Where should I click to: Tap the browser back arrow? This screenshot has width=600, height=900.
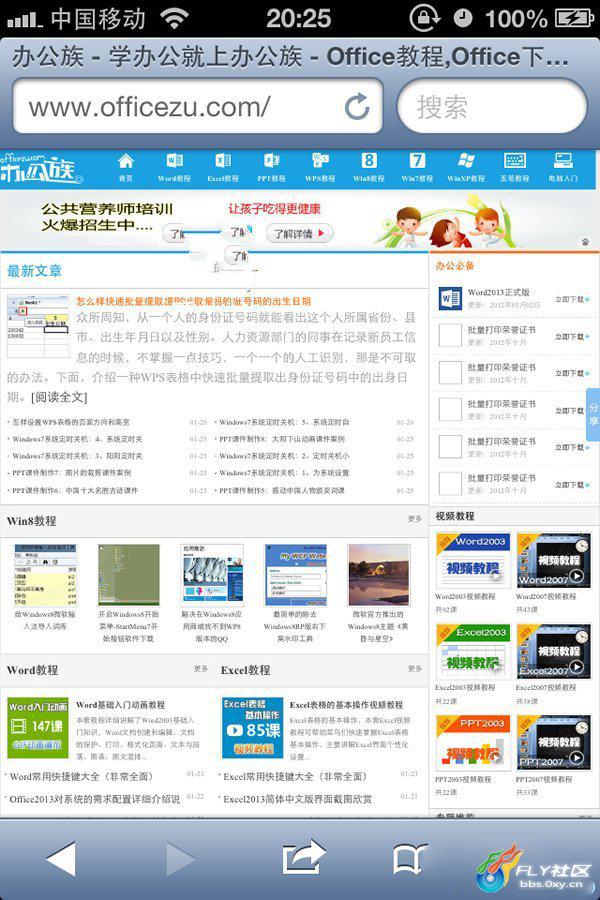[x=61, y=859]
